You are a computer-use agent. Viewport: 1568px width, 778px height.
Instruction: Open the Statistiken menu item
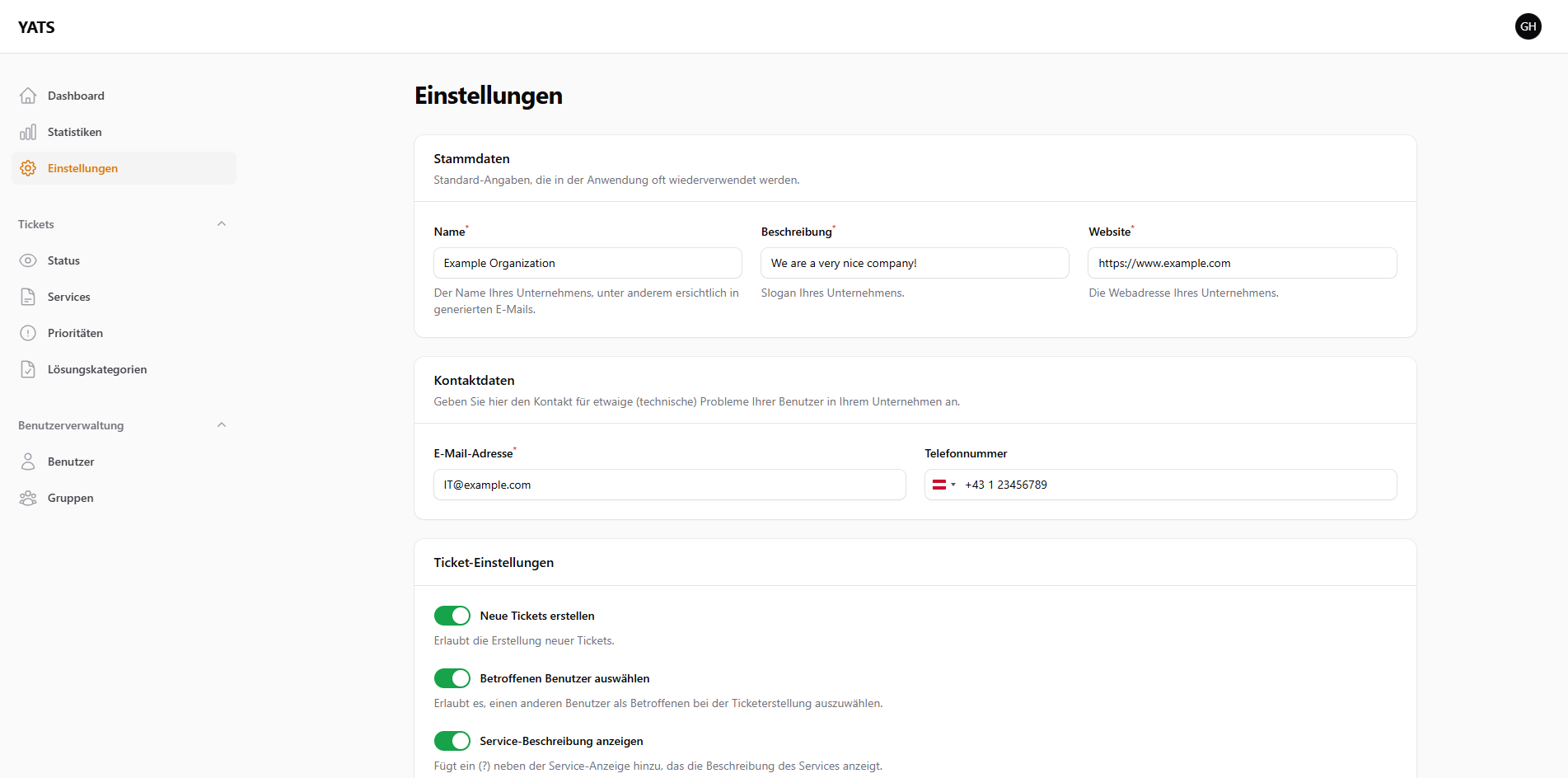tap(74, 132)
